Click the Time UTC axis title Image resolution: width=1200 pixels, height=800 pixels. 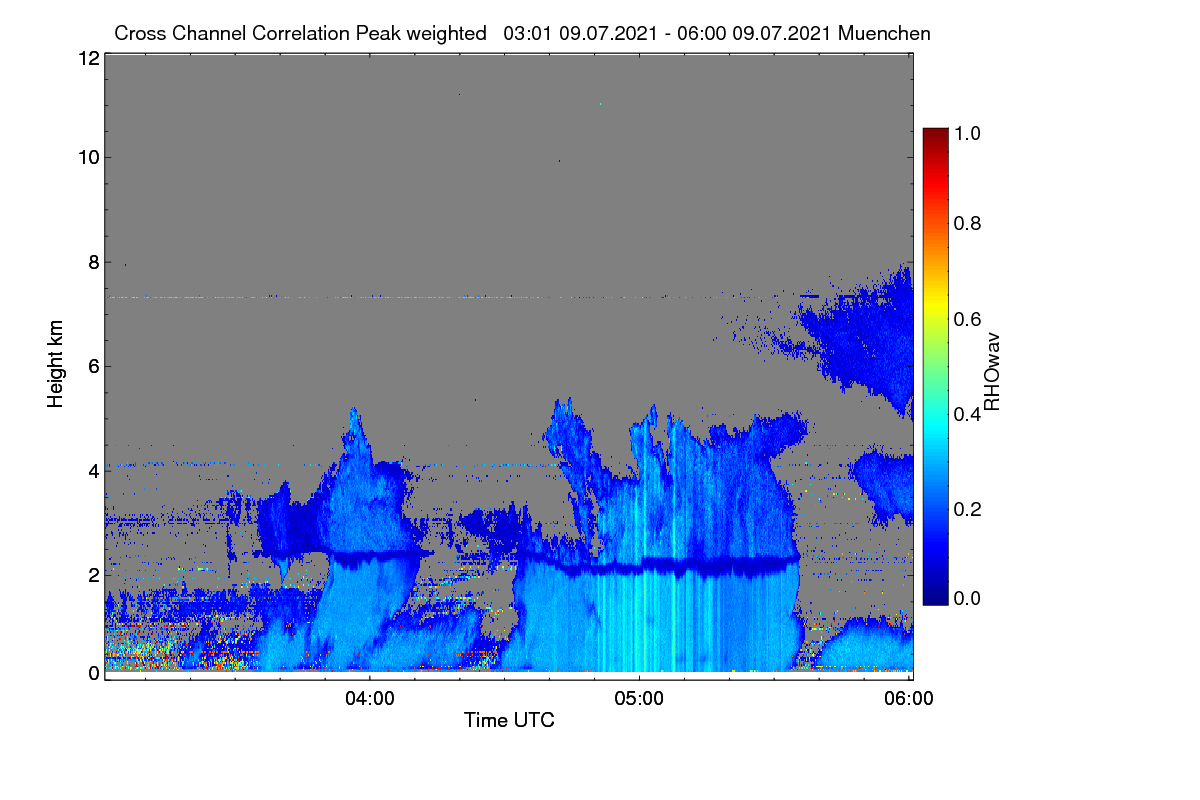click(509, 720)
